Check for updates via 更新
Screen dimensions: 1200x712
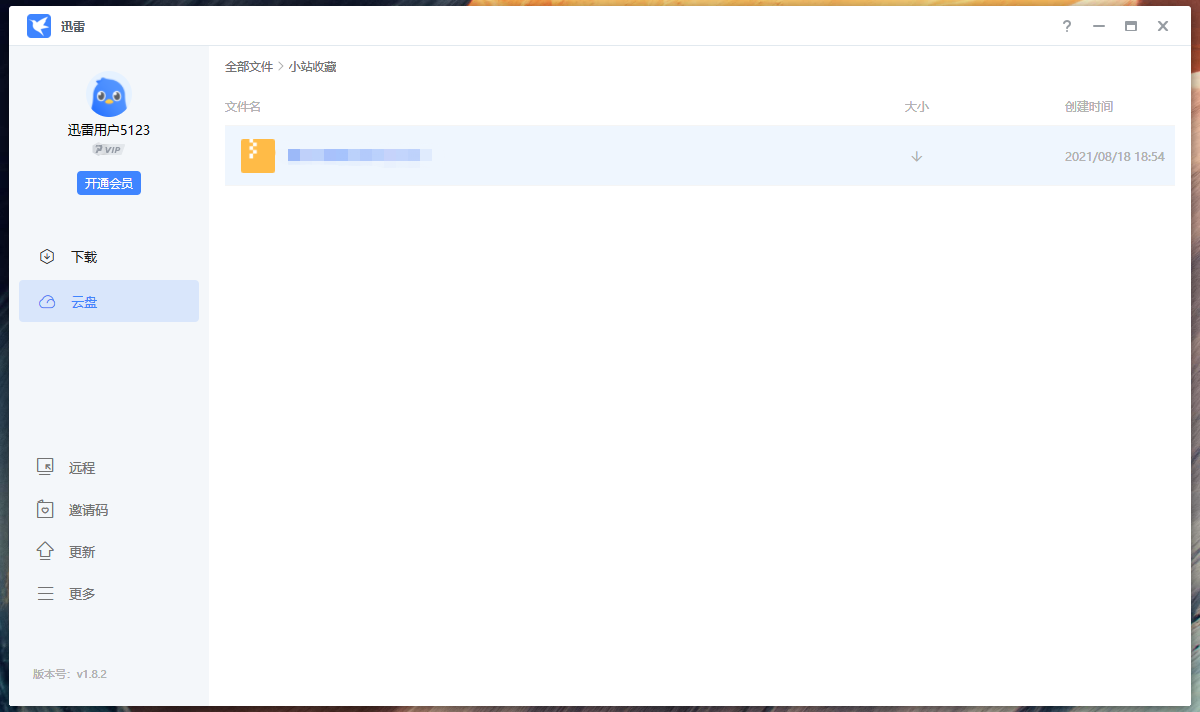[x=80, y=552]
